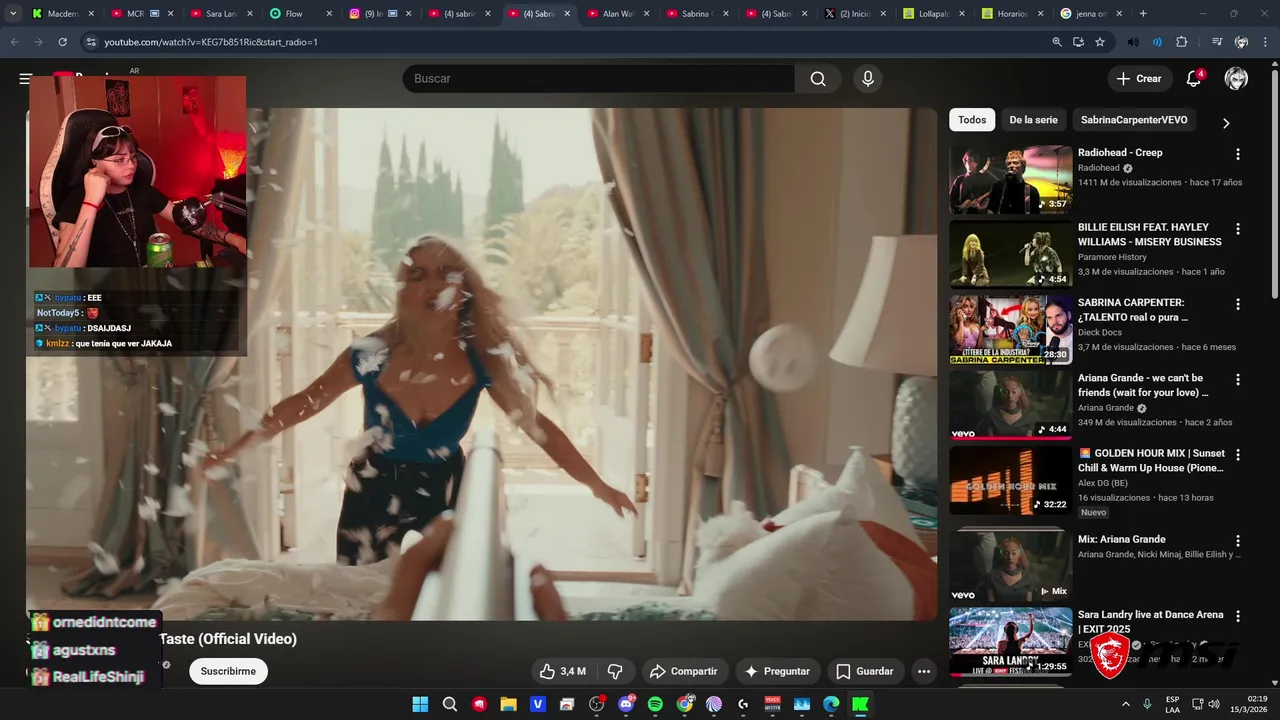The width and height of the screenshot is (1280, 720).
Task: Click Sara Landry live at Dance Arena title
Action: pos(1150,622)
